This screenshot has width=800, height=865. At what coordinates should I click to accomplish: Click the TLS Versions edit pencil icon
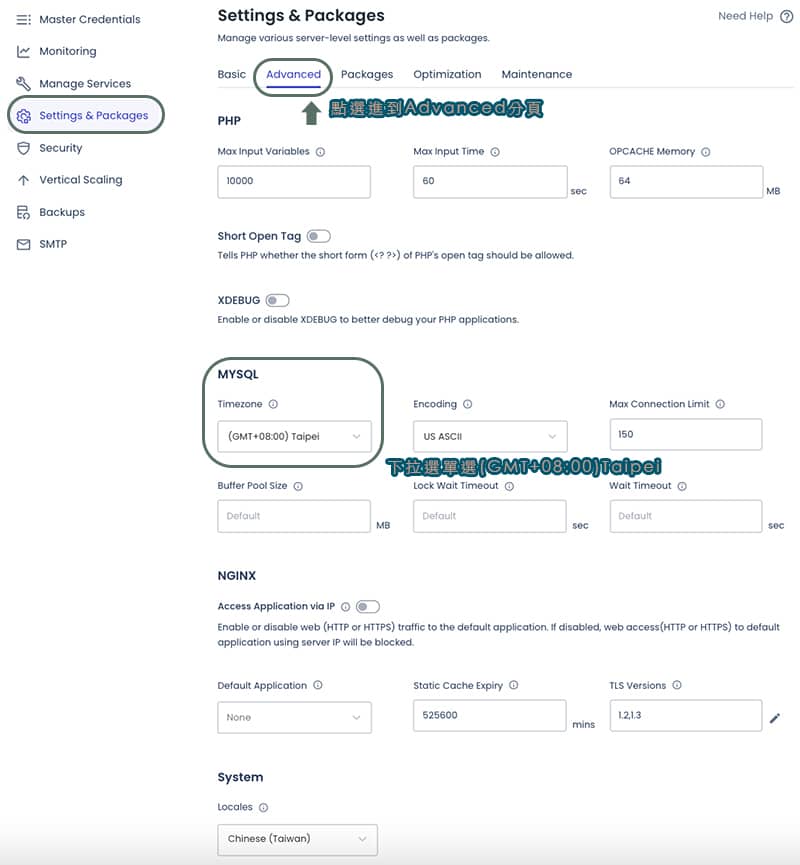click(775, 718)
